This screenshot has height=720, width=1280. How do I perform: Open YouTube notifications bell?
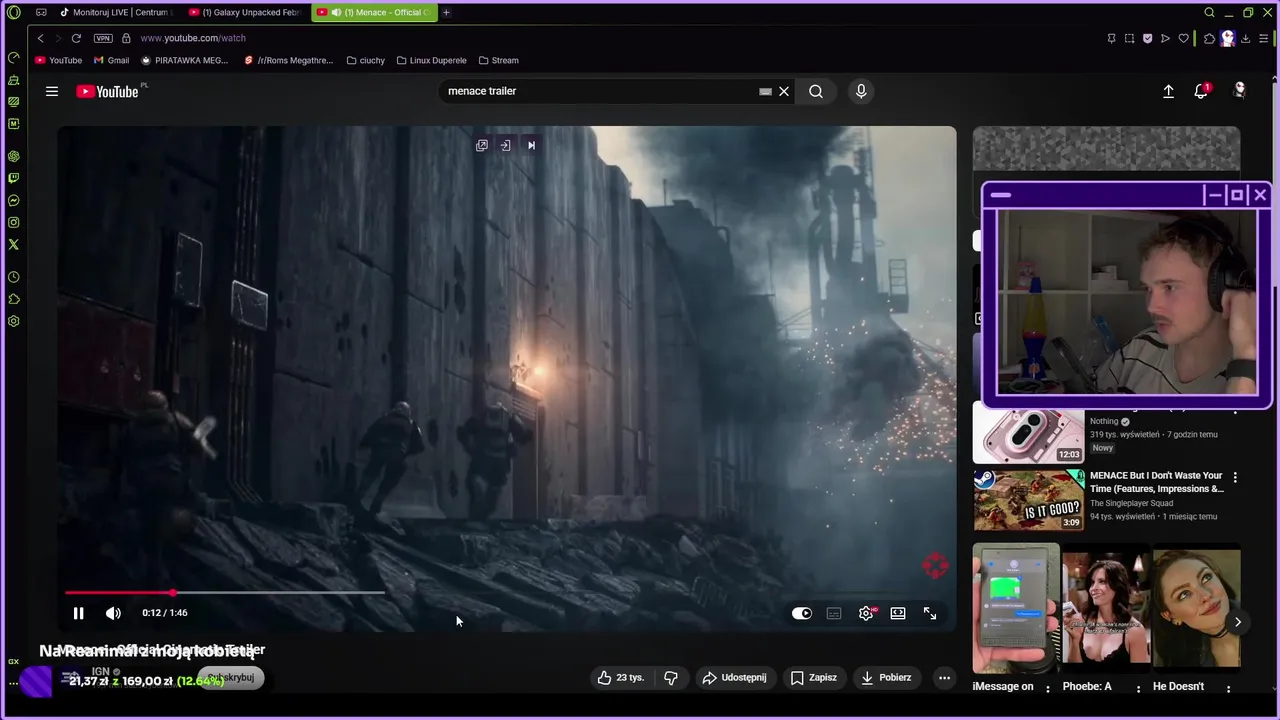pyautogui.click(x=1201, y=91)
